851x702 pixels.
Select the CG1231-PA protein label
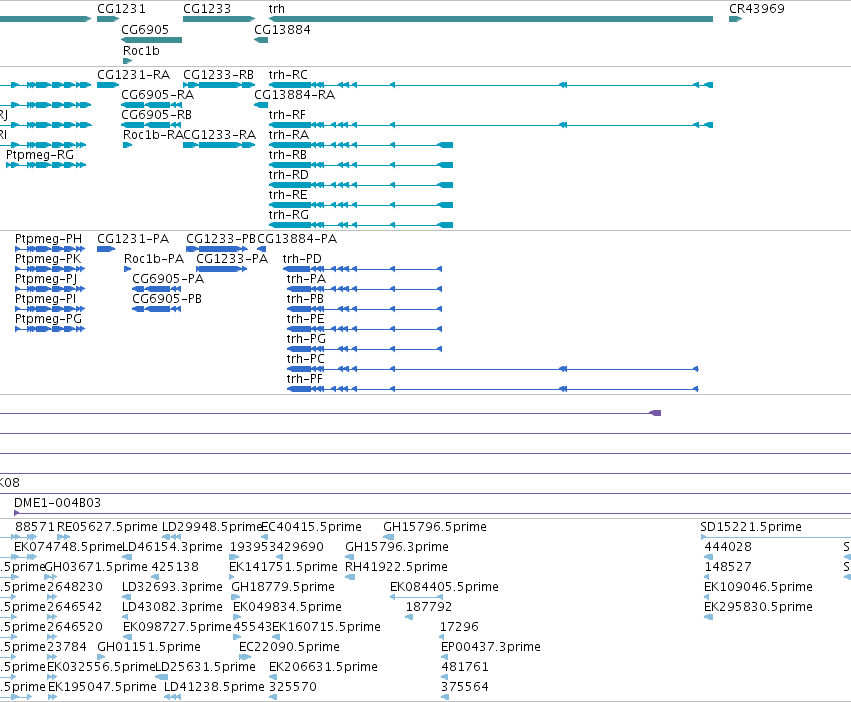pyautogui.click(x=133, y=239)
